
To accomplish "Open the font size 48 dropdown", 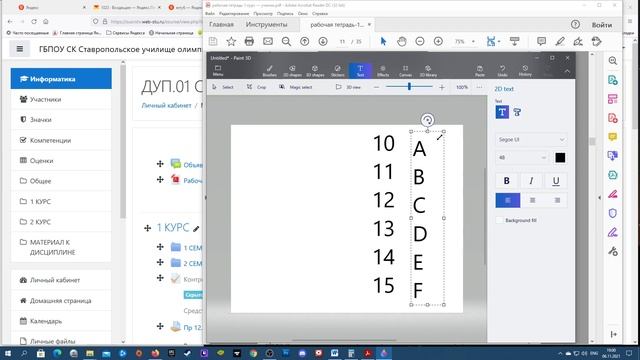I will 522,158.
